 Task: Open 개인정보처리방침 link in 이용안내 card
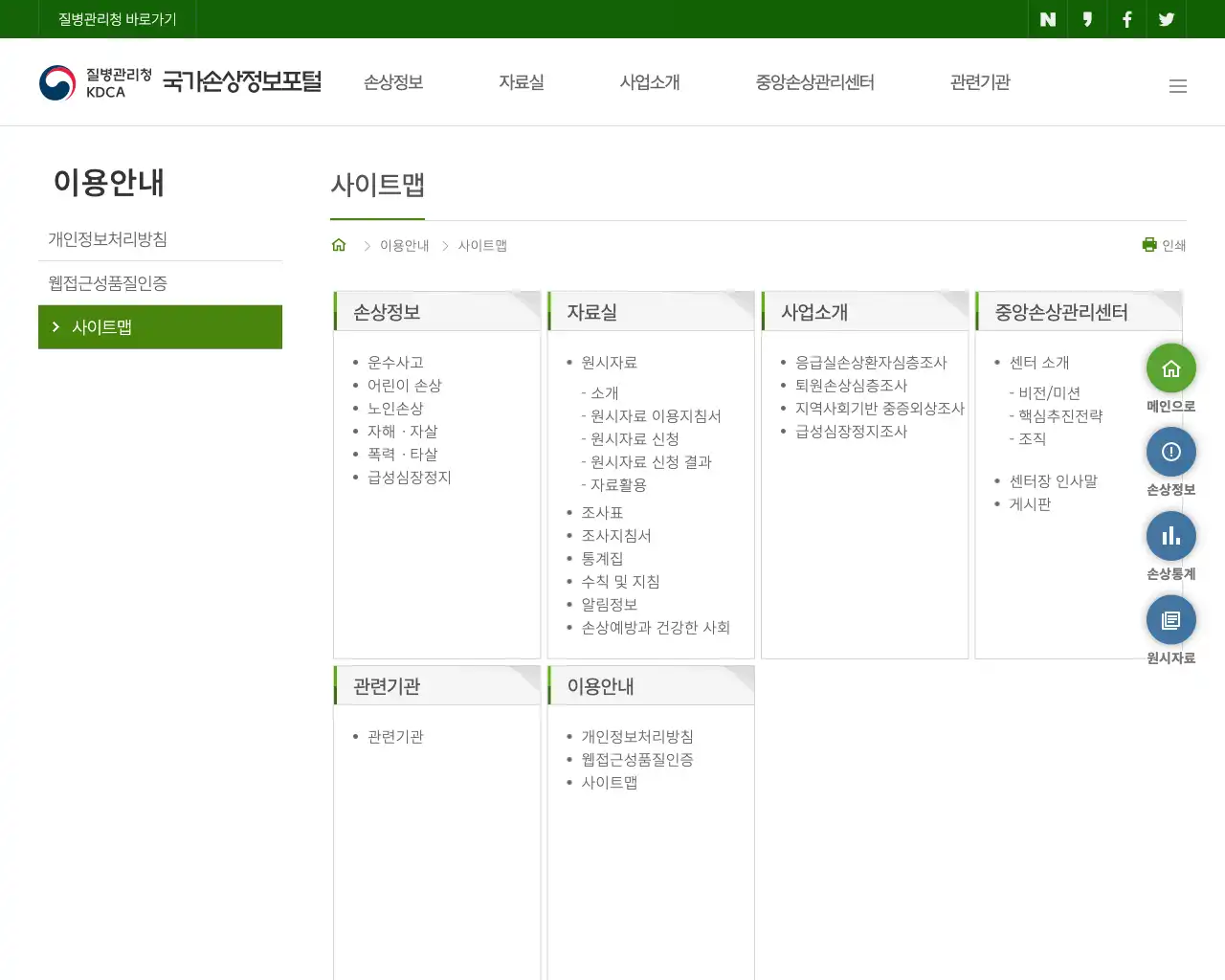(637, 737)
